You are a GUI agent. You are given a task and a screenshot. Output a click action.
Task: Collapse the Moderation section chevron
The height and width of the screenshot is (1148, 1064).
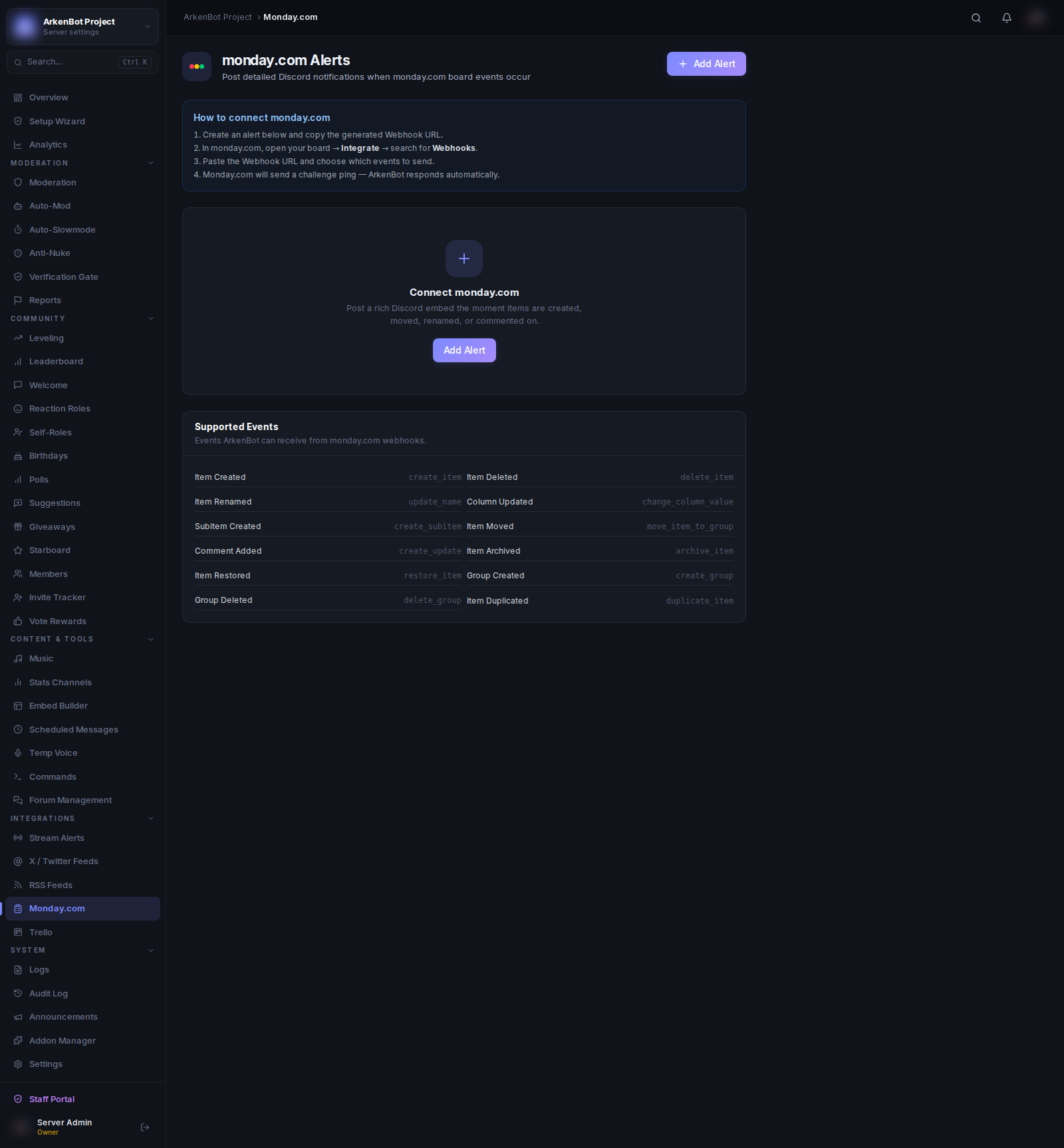point(151,163)
